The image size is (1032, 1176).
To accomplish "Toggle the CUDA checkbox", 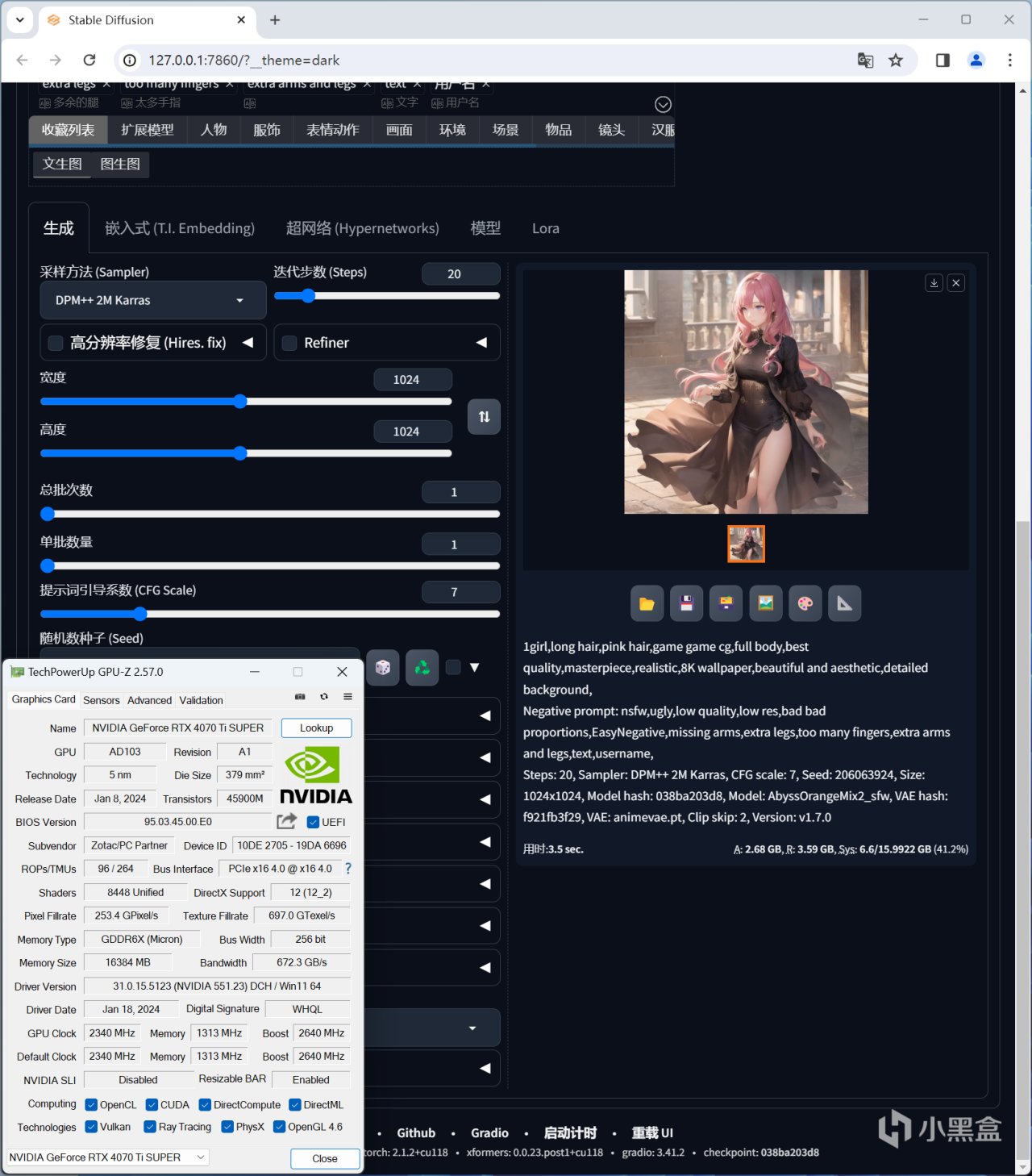I will click(152, 1105).
